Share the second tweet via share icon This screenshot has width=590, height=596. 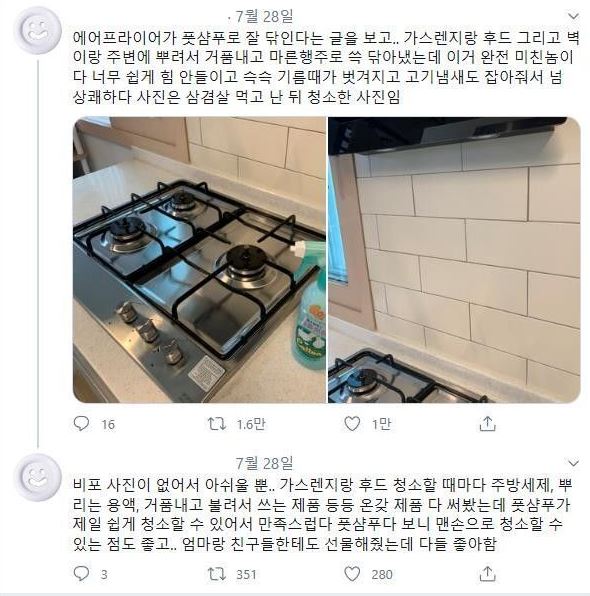487,574
